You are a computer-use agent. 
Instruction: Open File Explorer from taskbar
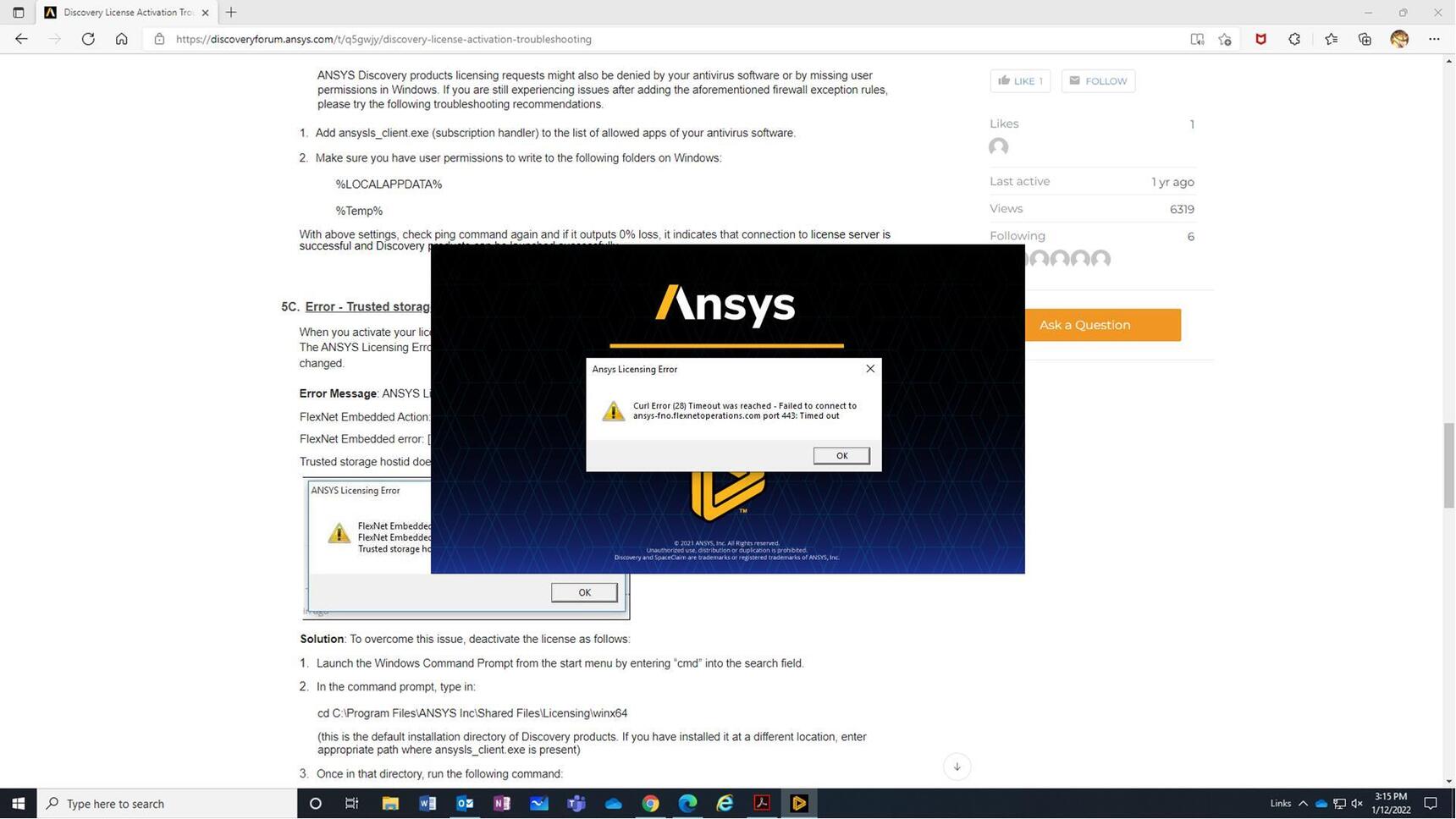click(x=389, y=804)
